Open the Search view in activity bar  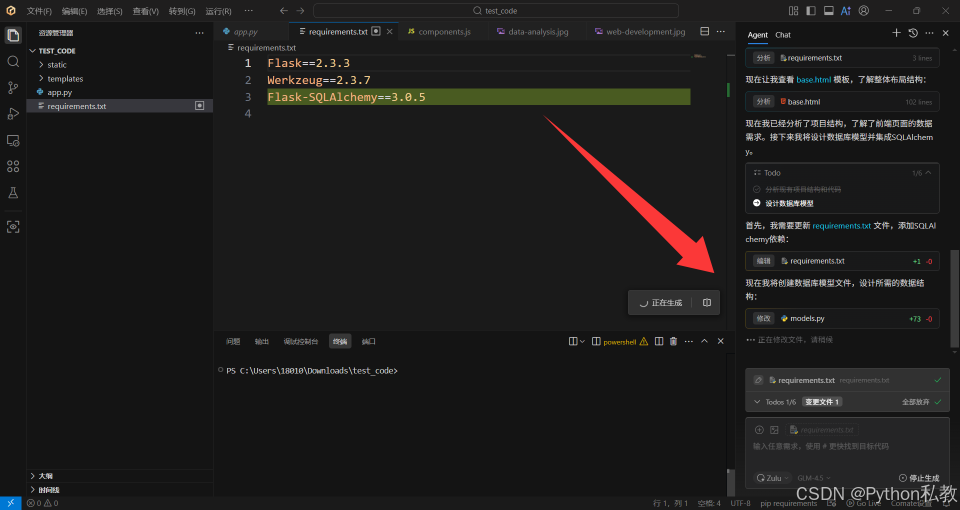coord(13,61)
